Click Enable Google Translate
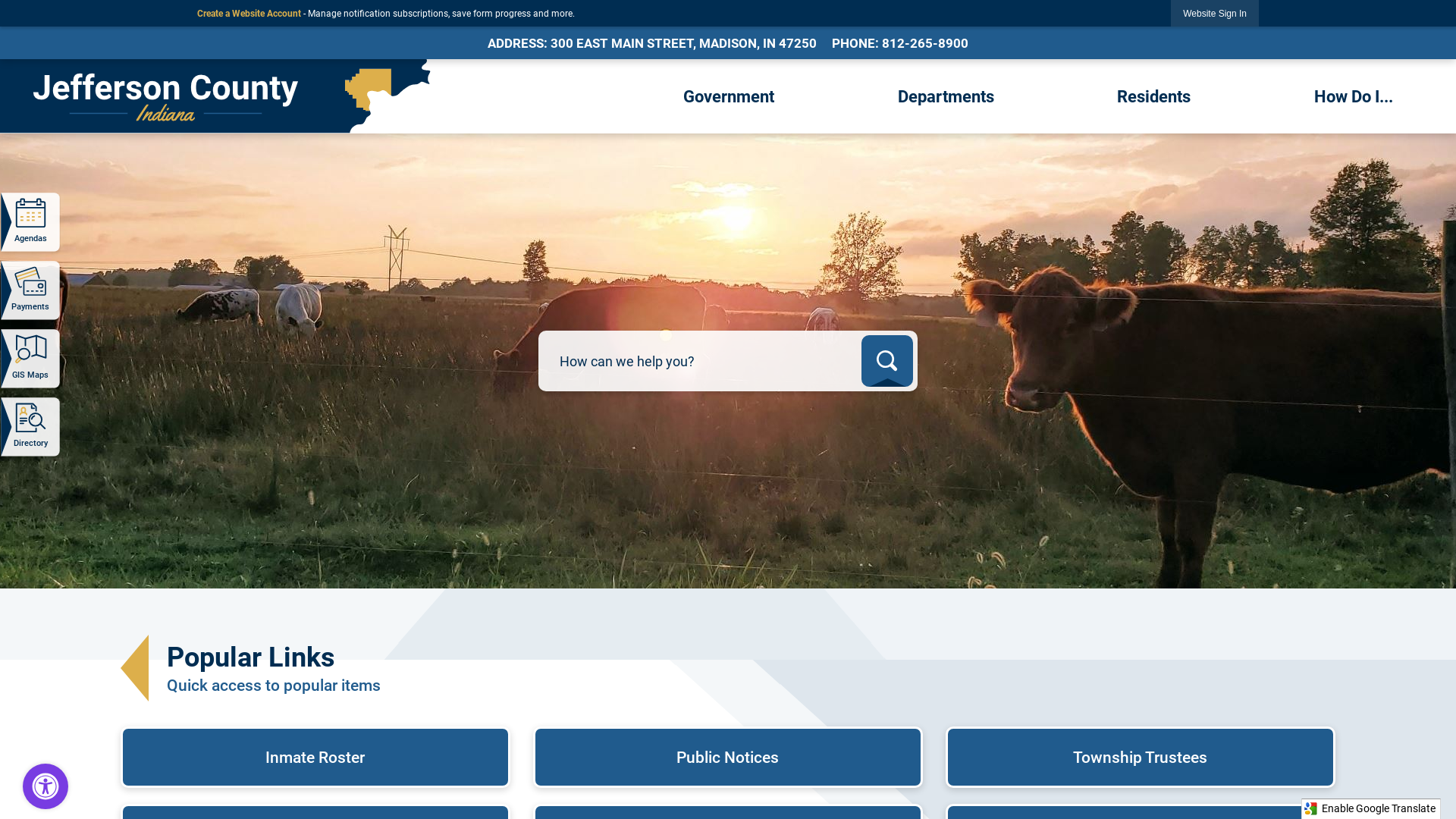1456x819 pixels. click(1371, 808)
